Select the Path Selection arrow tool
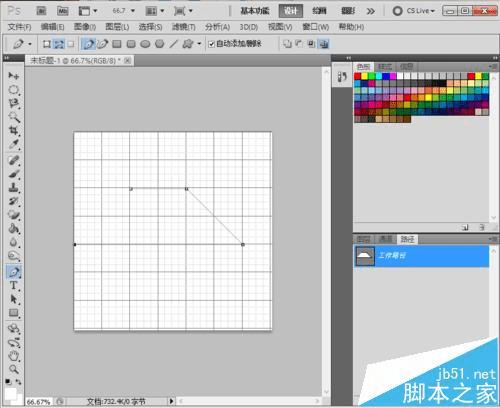 [13, 299]
